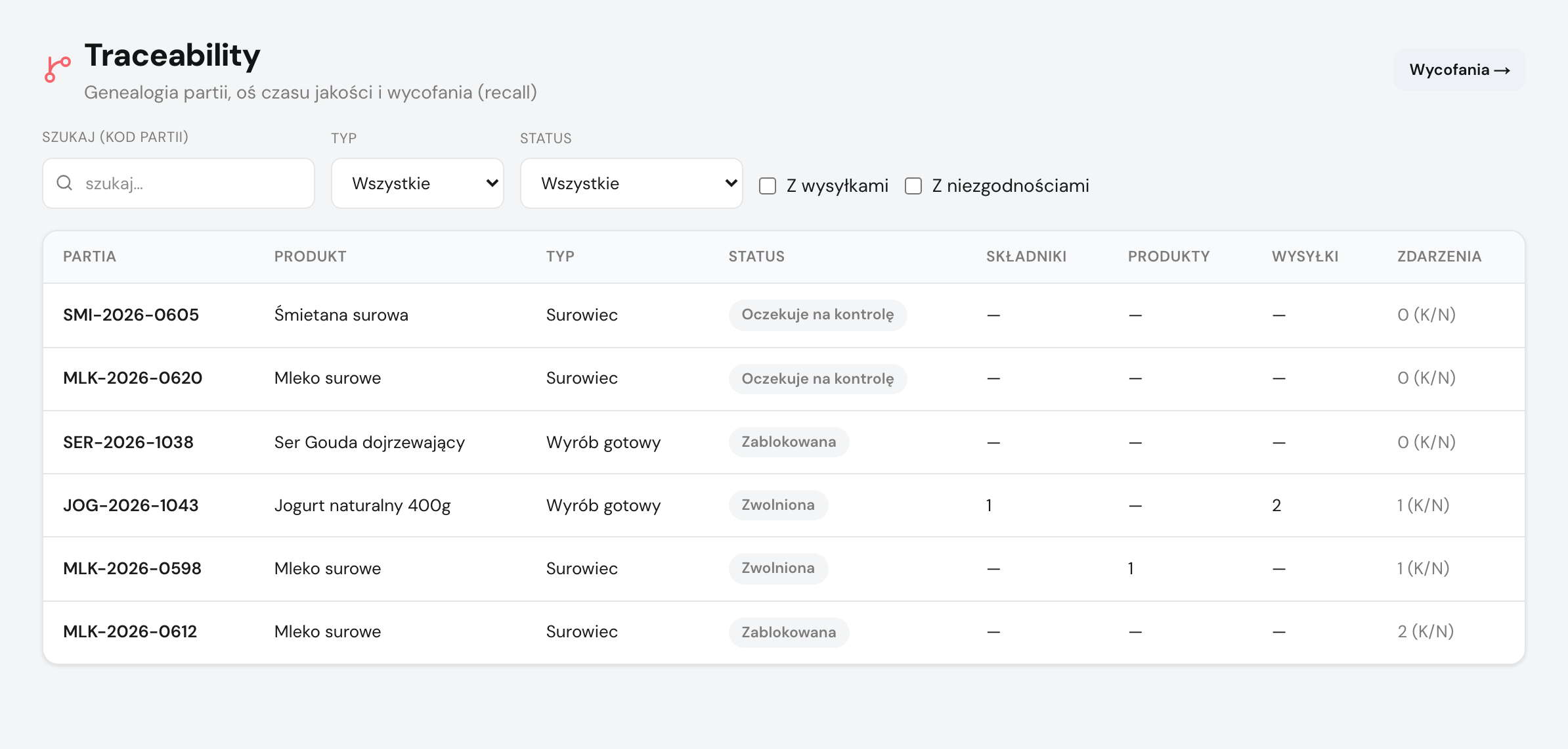Click Zwolniona badge for MLK-2026-0598
The image size is (1568, 749).
click(x=778, y=568)
